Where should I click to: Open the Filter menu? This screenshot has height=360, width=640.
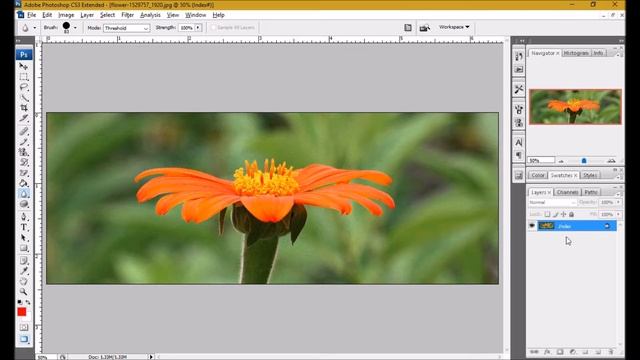(x=127, y=15)
